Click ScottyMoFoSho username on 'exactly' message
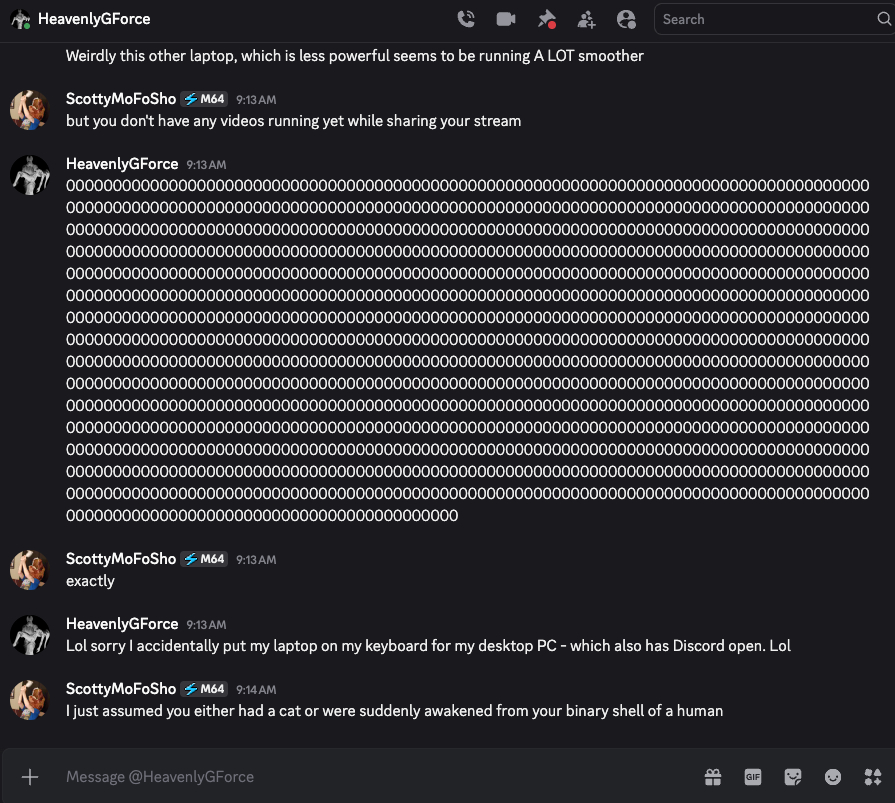Image resolution: width=895 pixels, height=803 pixels. 121,559
